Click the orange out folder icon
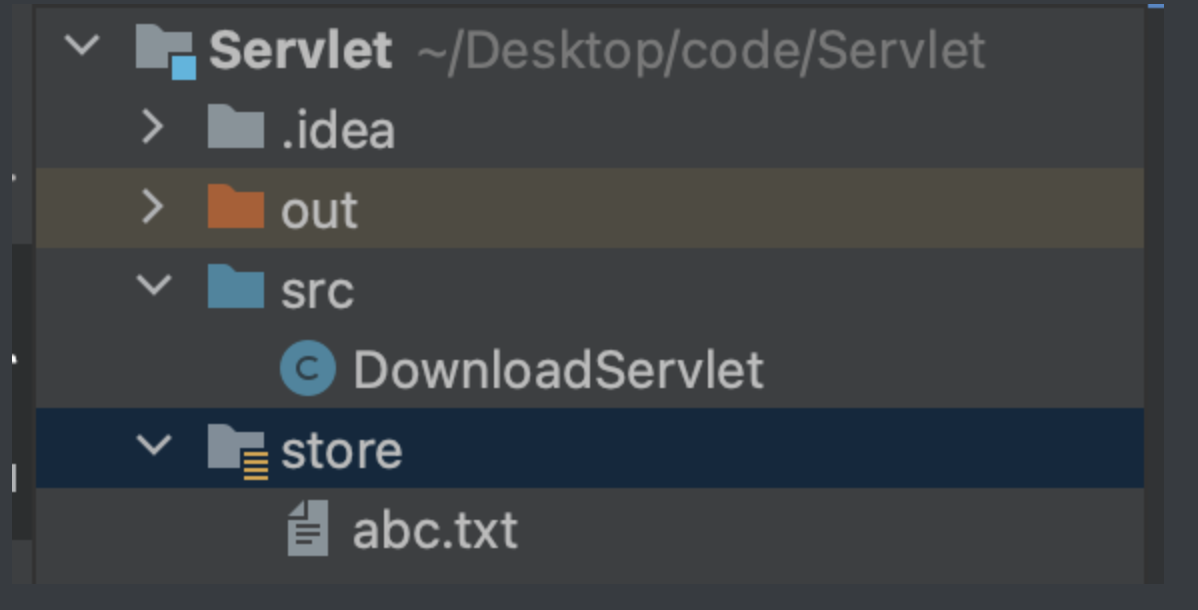1198x610 pixels. coord(236,208)
